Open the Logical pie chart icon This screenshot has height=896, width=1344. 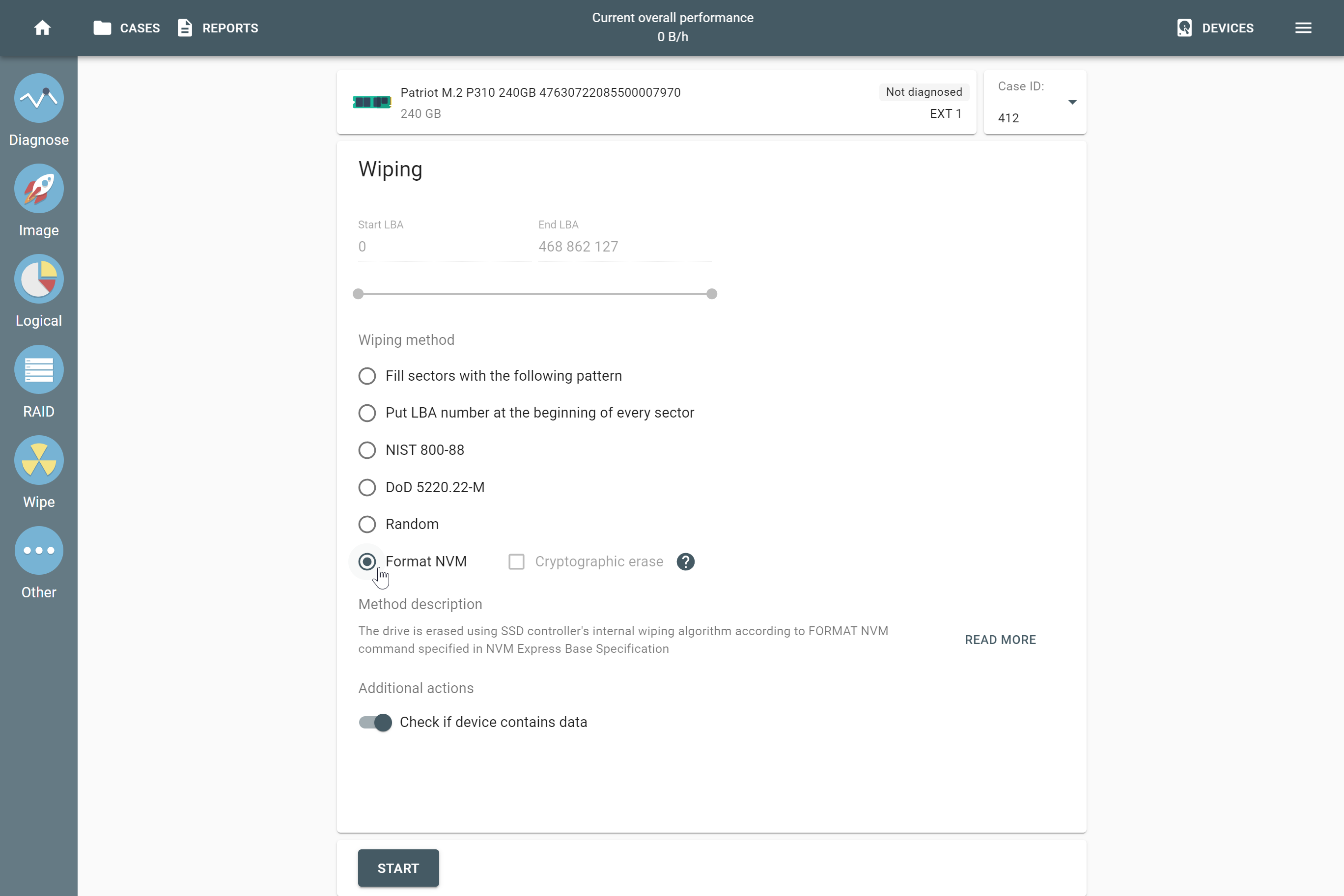click(x=39, y=279)
